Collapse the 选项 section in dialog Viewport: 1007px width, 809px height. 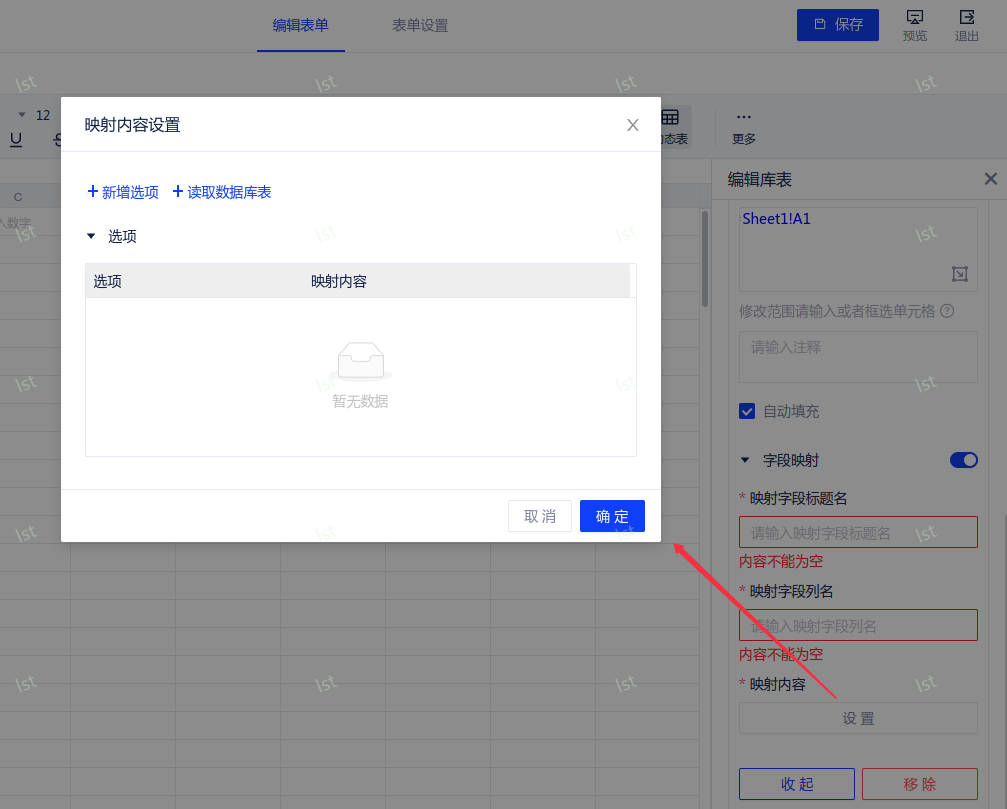coord(91,237)
